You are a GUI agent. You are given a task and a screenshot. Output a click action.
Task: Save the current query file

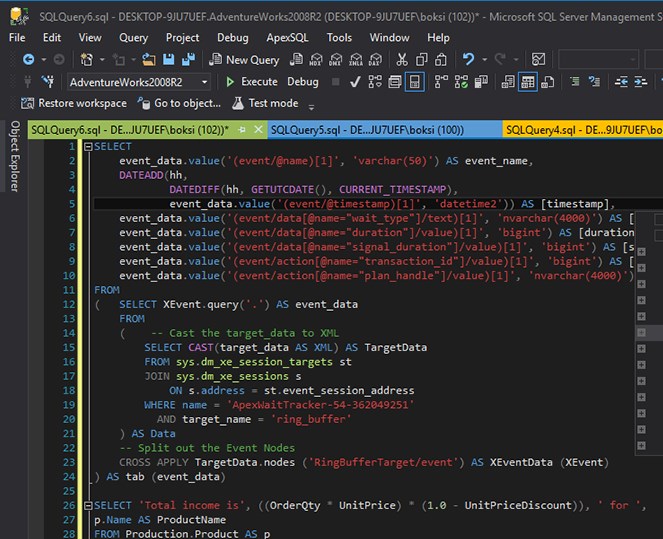tap(169, 60)
